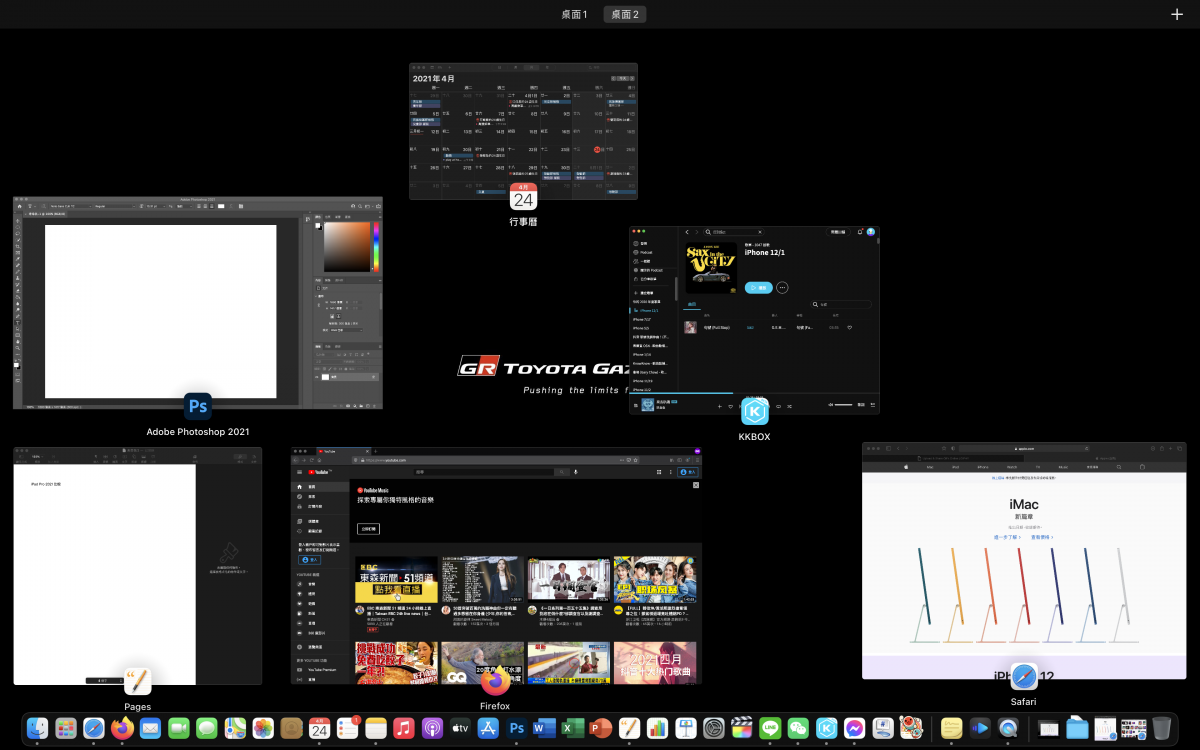Screen dimensions: 1200x750
Task: Launch FaceTime from the Dock
Action: pyautogui.click(x=179, y=729)
